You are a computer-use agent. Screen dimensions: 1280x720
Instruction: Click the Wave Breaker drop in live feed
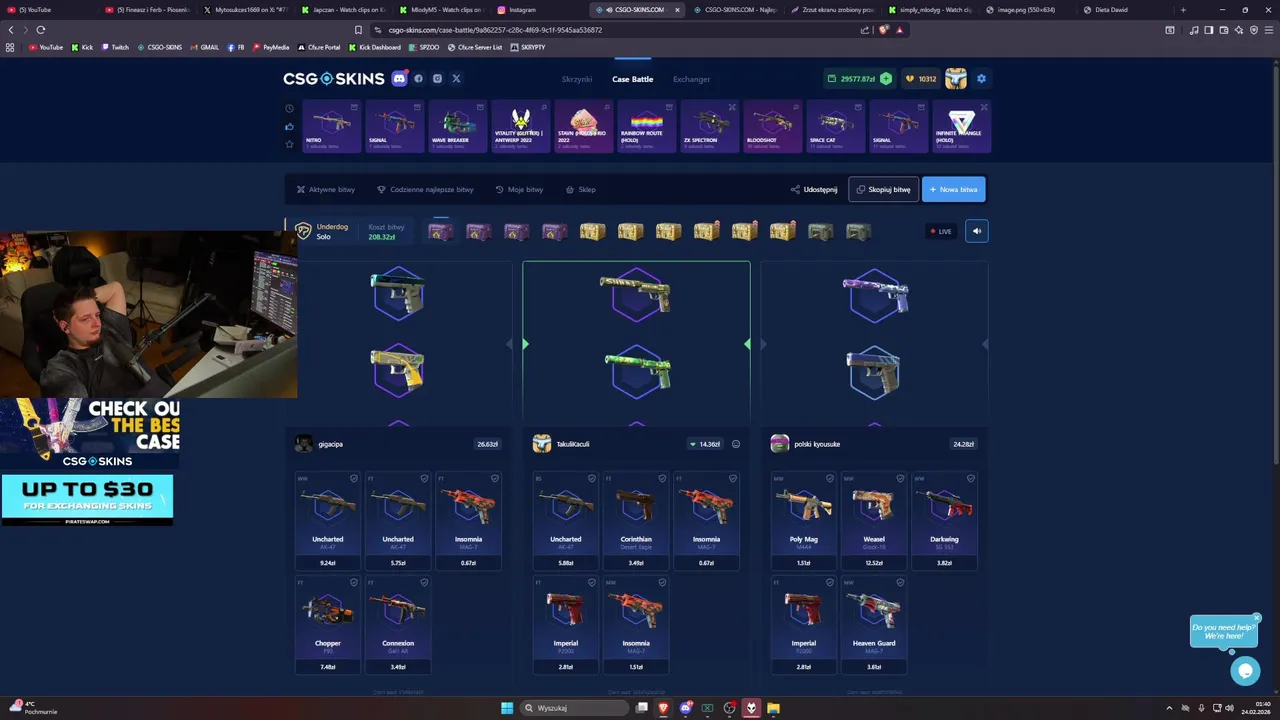[458, 126]
